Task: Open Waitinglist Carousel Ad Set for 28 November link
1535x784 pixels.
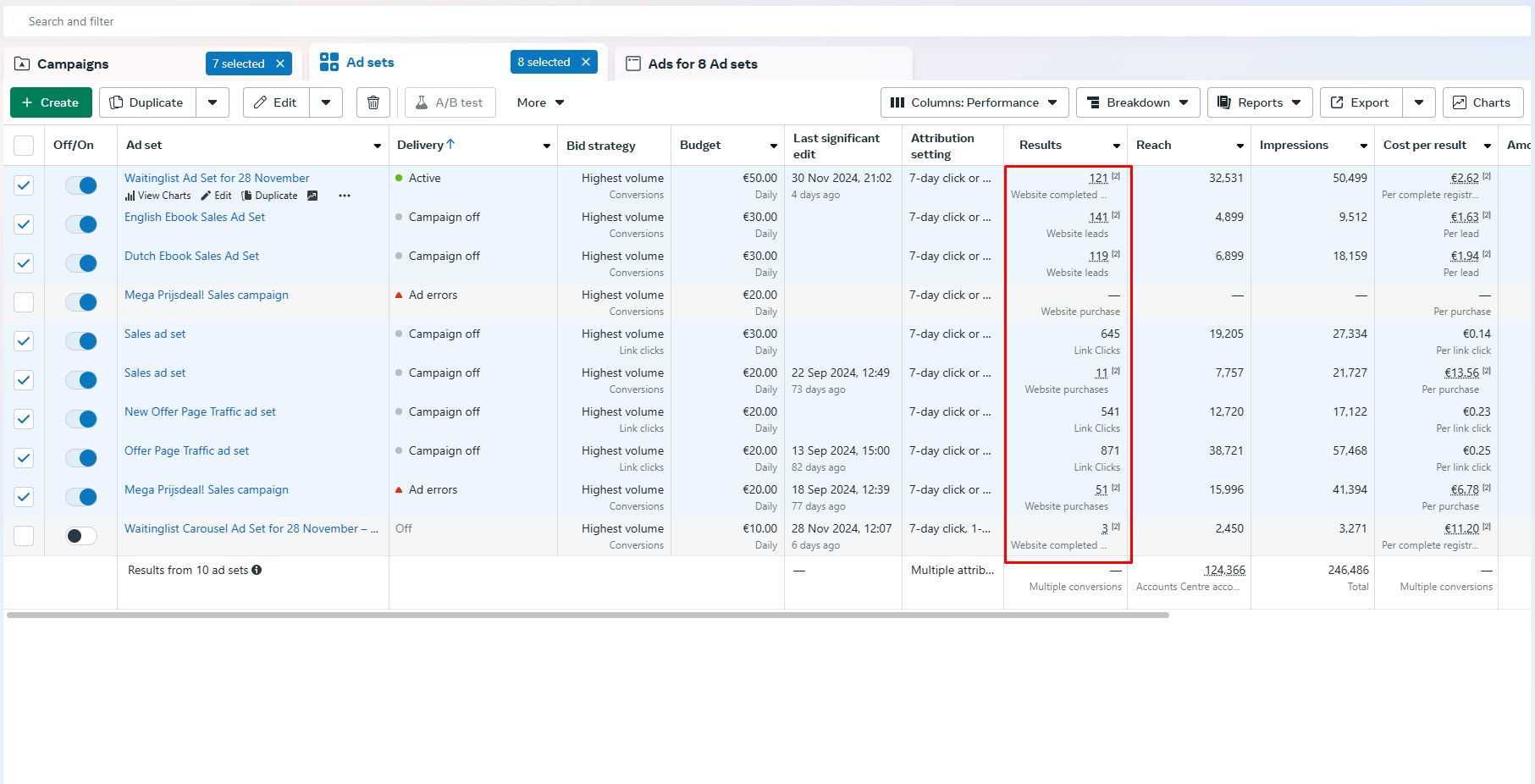Action: 251,528
